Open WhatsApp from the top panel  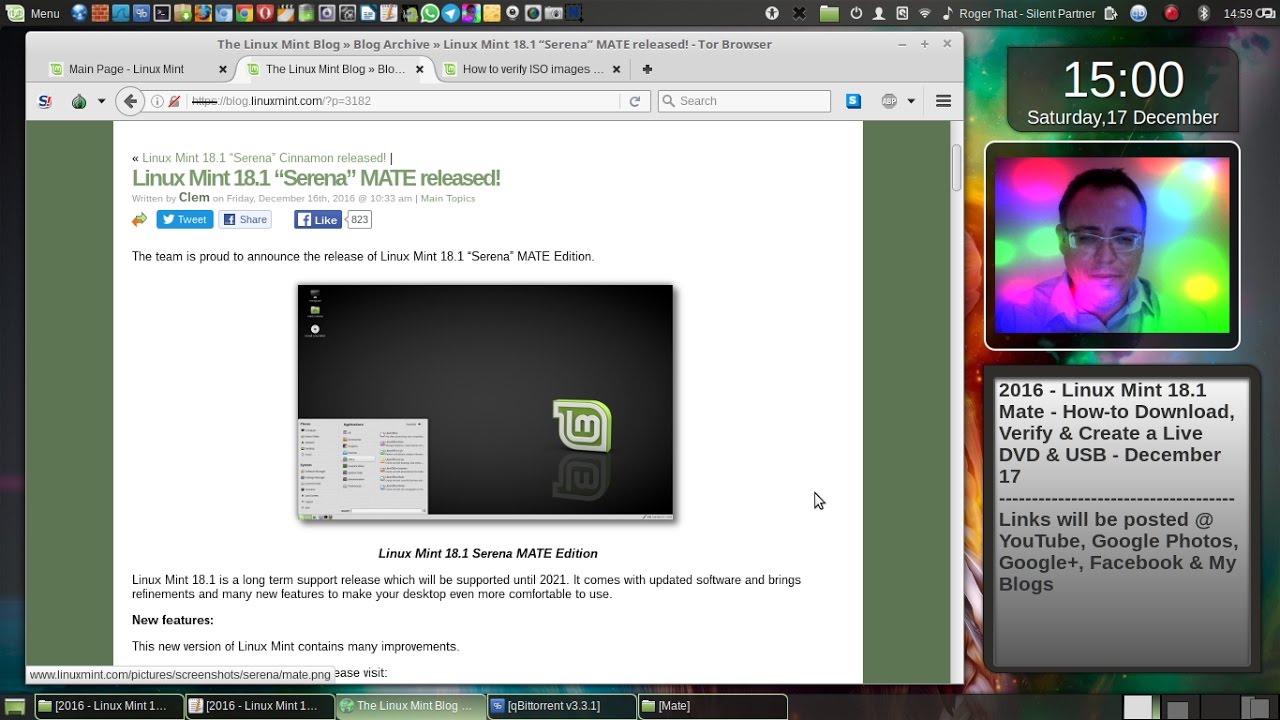430,13
